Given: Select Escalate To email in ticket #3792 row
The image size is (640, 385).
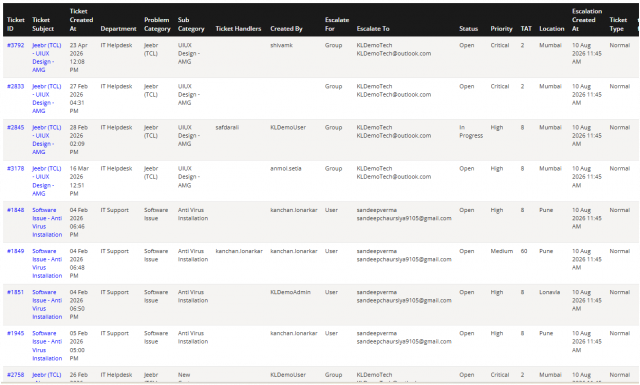Looking at the screenshot, I should [393, 53].
